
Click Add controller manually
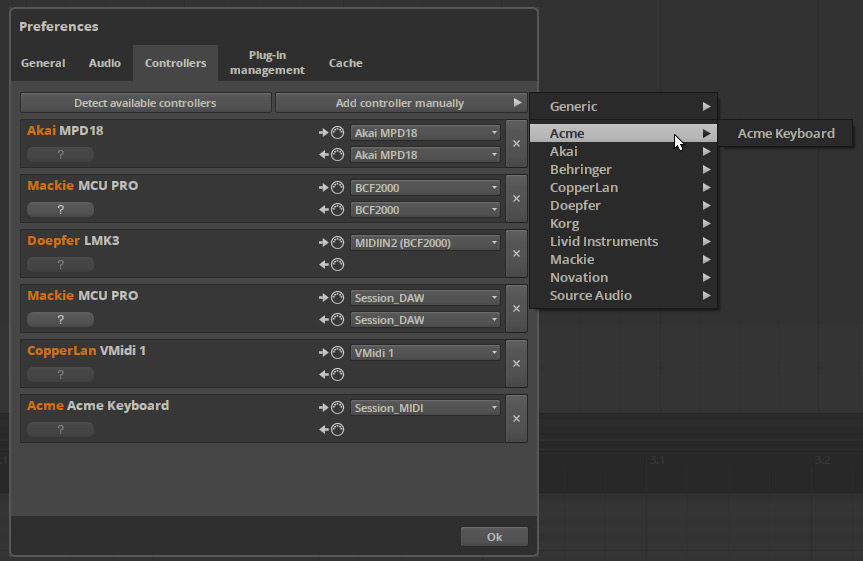[x=401, y=103]
